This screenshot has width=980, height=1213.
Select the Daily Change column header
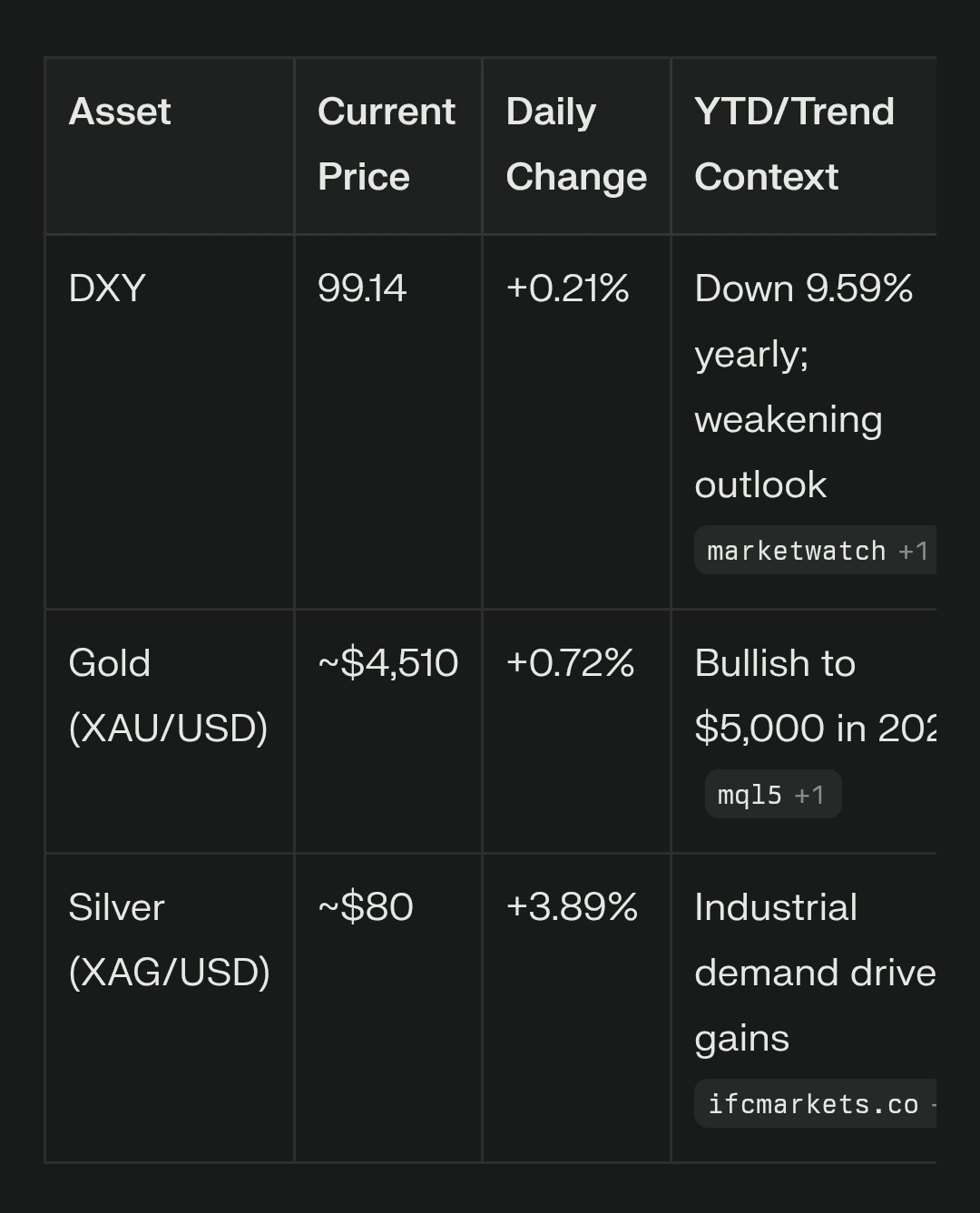tap(575, 144)
